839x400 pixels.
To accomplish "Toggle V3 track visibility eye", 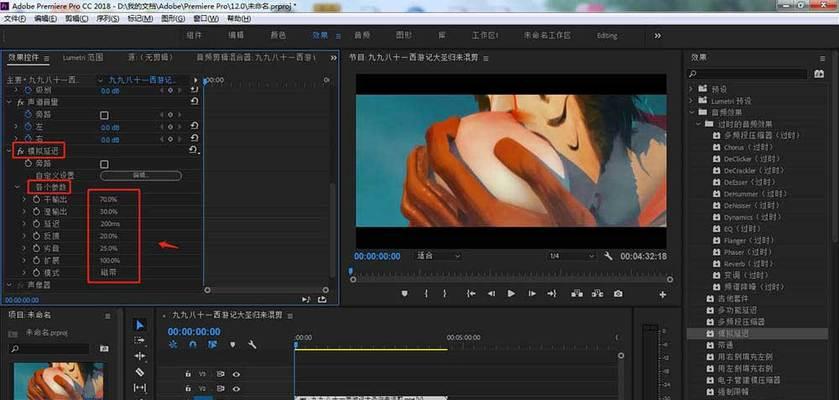I will tap(235, 374).
